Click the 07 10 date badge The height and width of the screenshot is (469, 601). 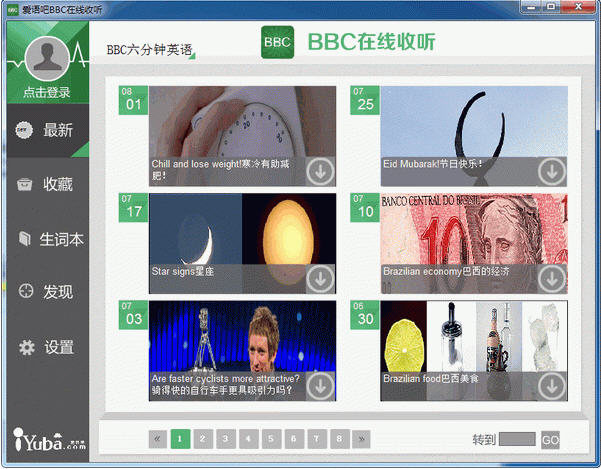365,207
